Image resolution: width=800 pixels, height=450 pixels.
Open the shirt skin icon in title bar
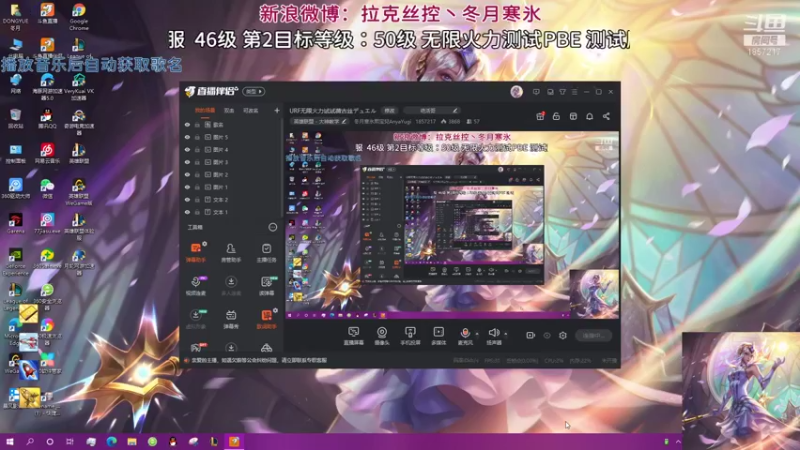tap(562, 92)
